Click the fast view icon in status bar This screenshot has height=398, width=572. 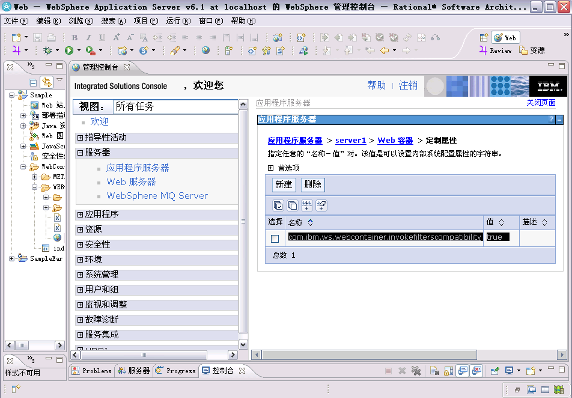click(x=16, y=389)
